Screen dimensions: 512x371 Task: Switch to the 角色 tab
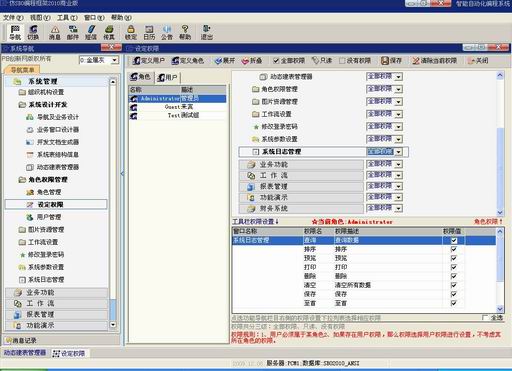point(141,77)
